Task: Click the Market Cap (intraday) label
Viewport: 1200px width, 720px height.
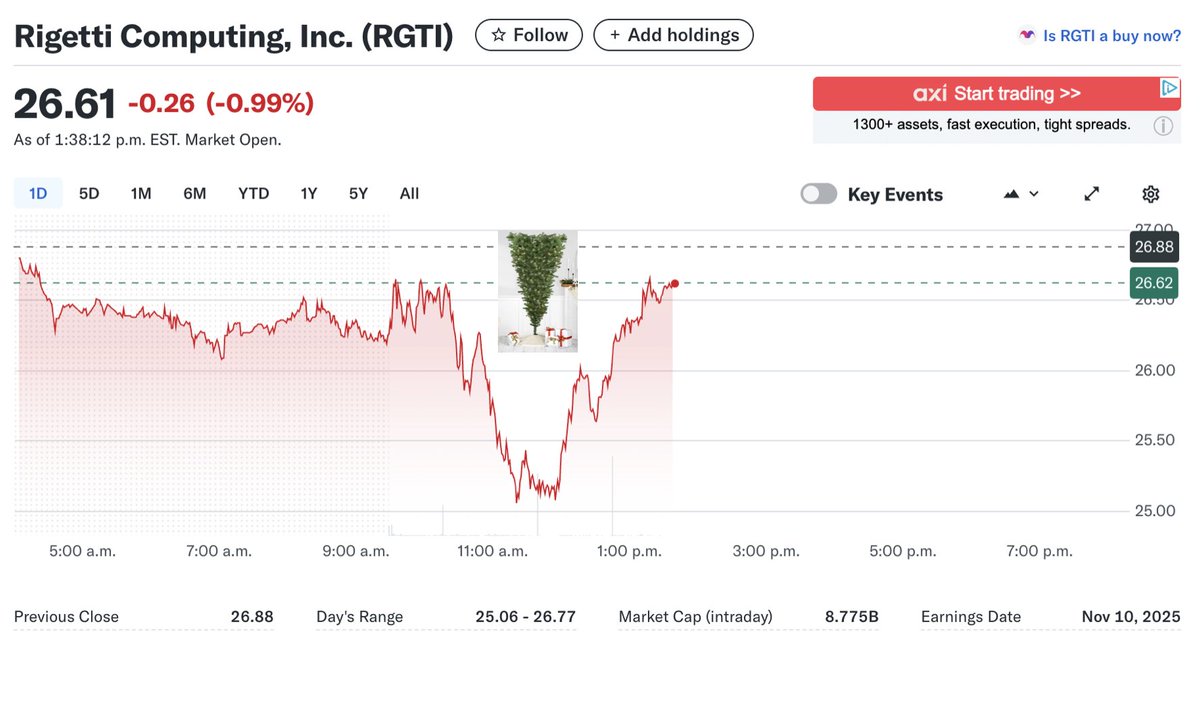Action: click(x=696, y=617)
